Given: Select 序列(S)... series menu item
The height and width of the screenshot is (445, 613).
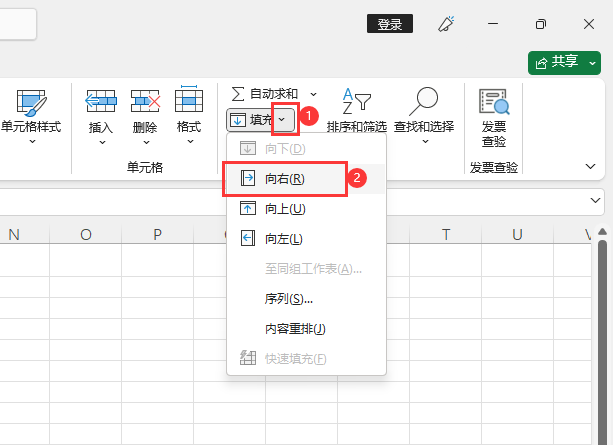Looking at the screenshot, I should (306, 299).
